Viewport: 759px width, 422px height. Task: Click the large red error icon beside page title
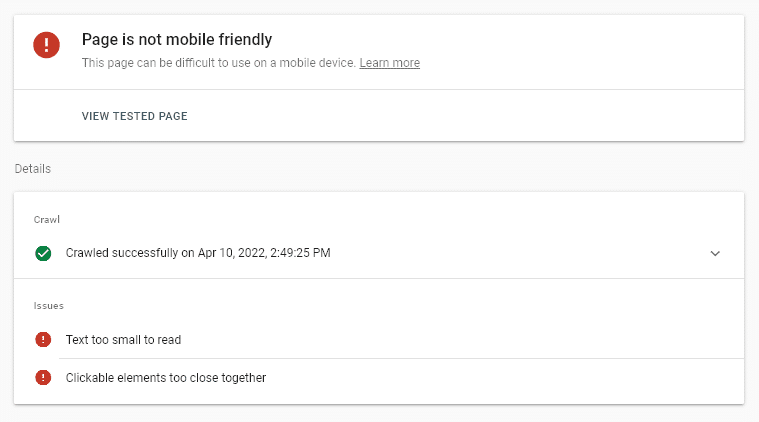tap(46, 45)
